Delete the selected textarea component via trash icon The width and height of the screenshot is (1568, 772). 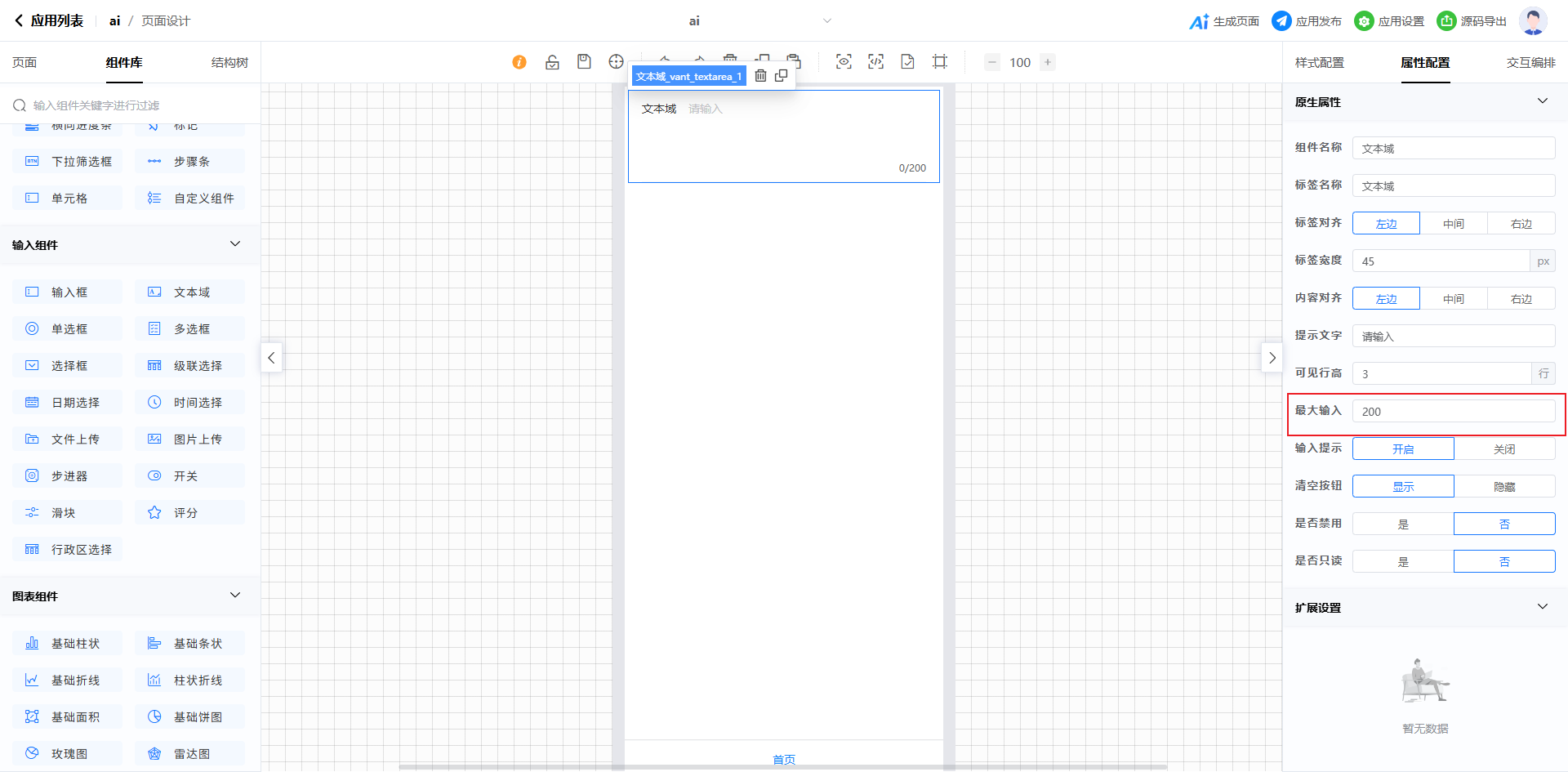pos(760,76)
